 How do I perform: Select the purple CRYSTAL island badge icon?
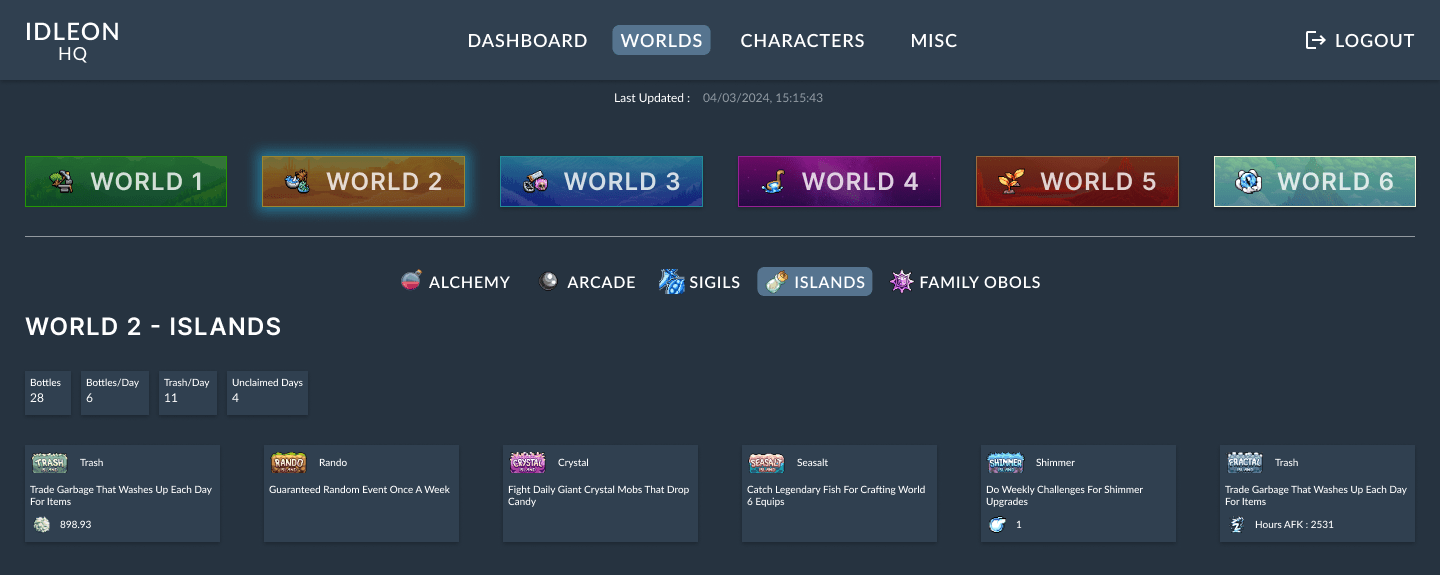pos(527,463)
